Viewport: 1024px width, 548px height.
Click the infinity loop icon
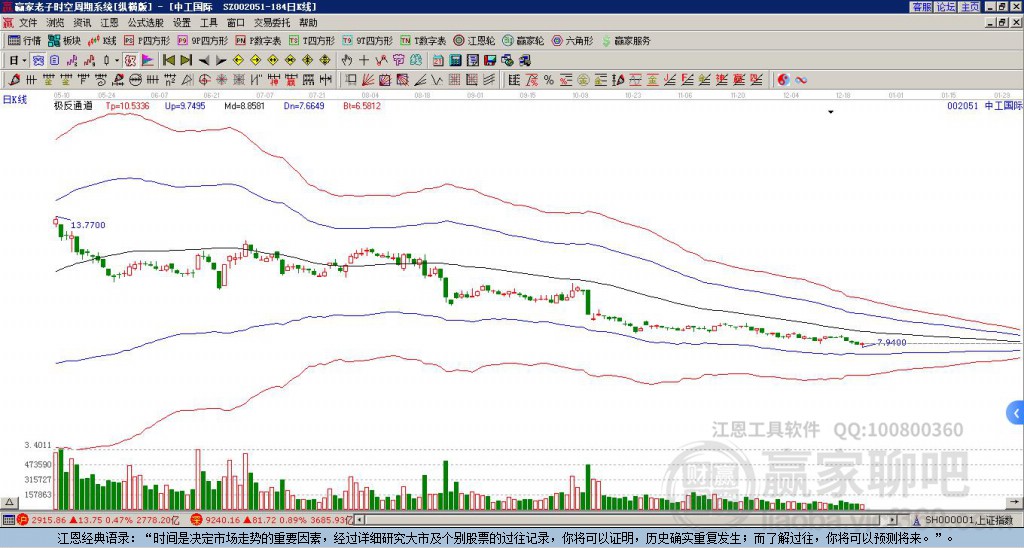pyautogui.click(x=801, y=80)
